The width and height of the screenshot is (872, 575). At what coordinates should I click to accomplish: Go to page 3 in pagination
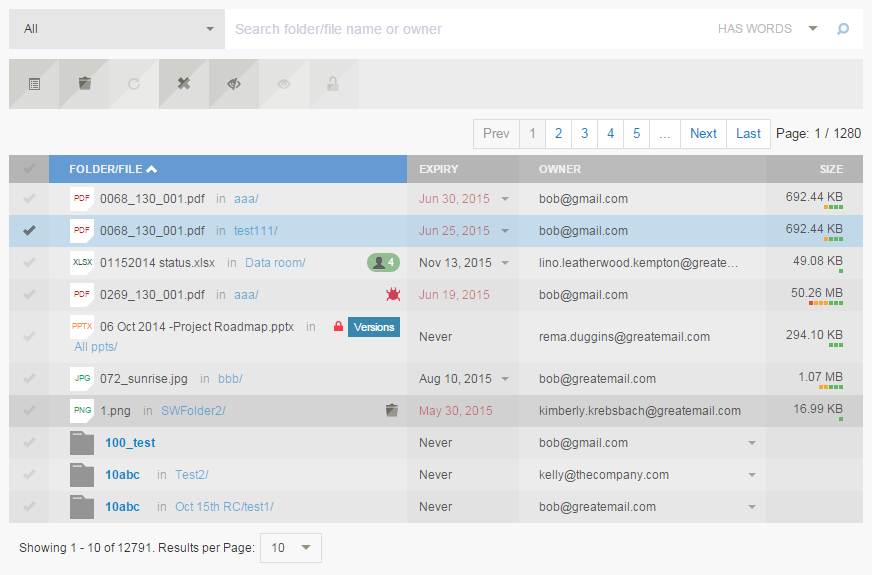coord(584,133)
